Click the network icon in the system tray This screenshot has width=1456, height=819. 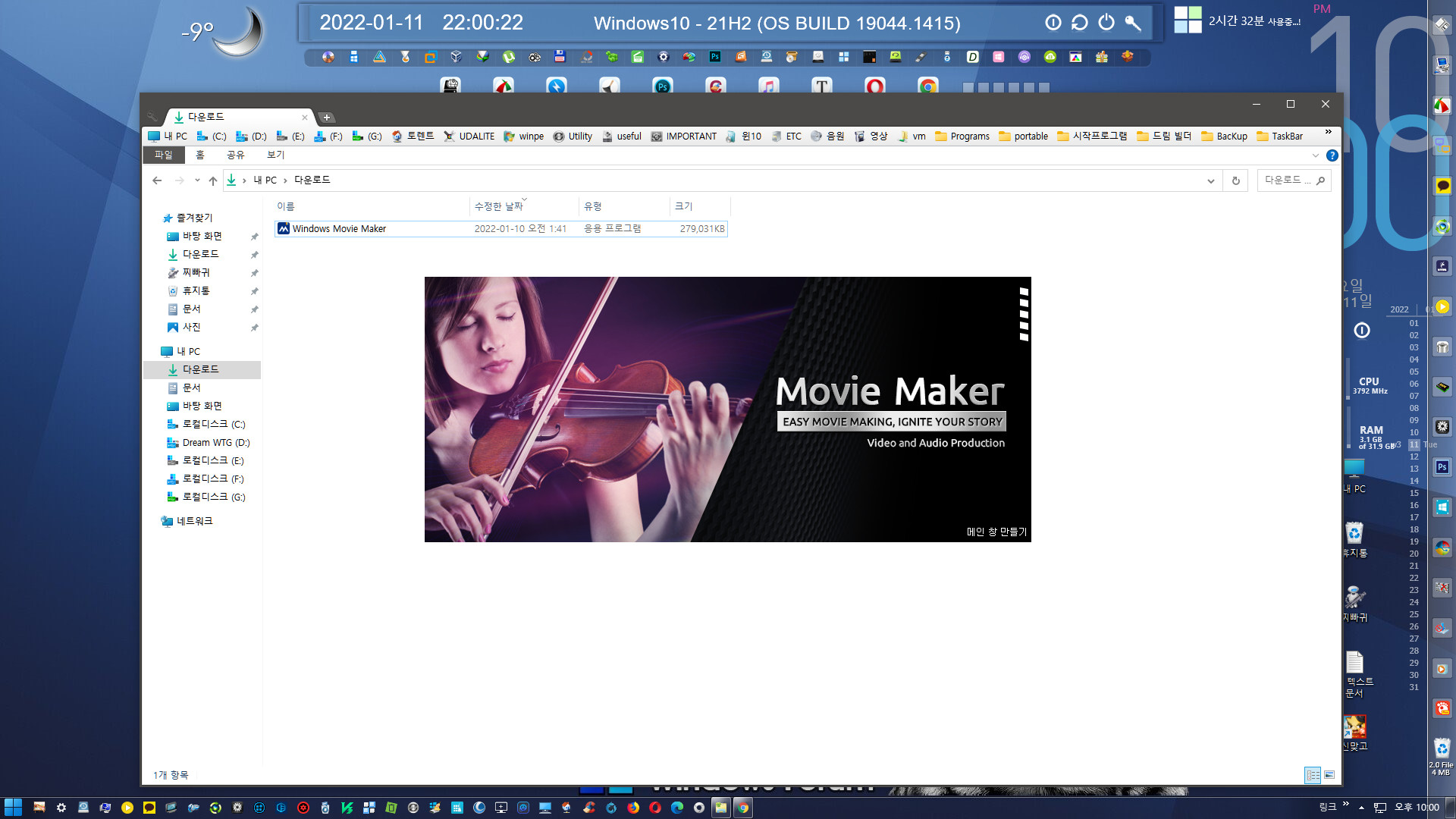click(1380, 808)
